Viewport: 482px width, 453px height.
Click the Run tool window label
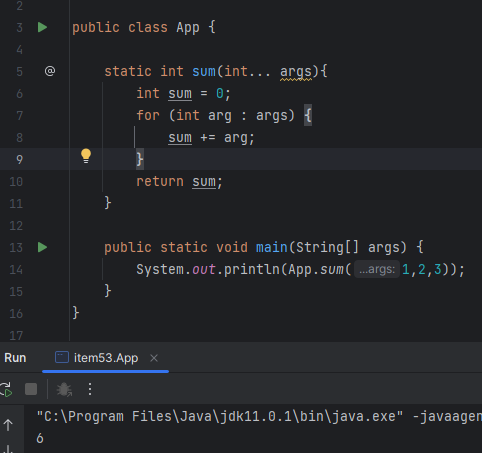[15, 358]
